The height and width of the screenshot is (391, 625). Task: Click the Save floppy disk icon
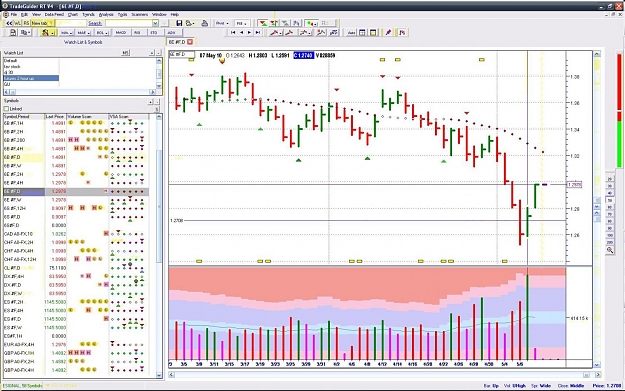pyautogui.click(x=179, y=24)
